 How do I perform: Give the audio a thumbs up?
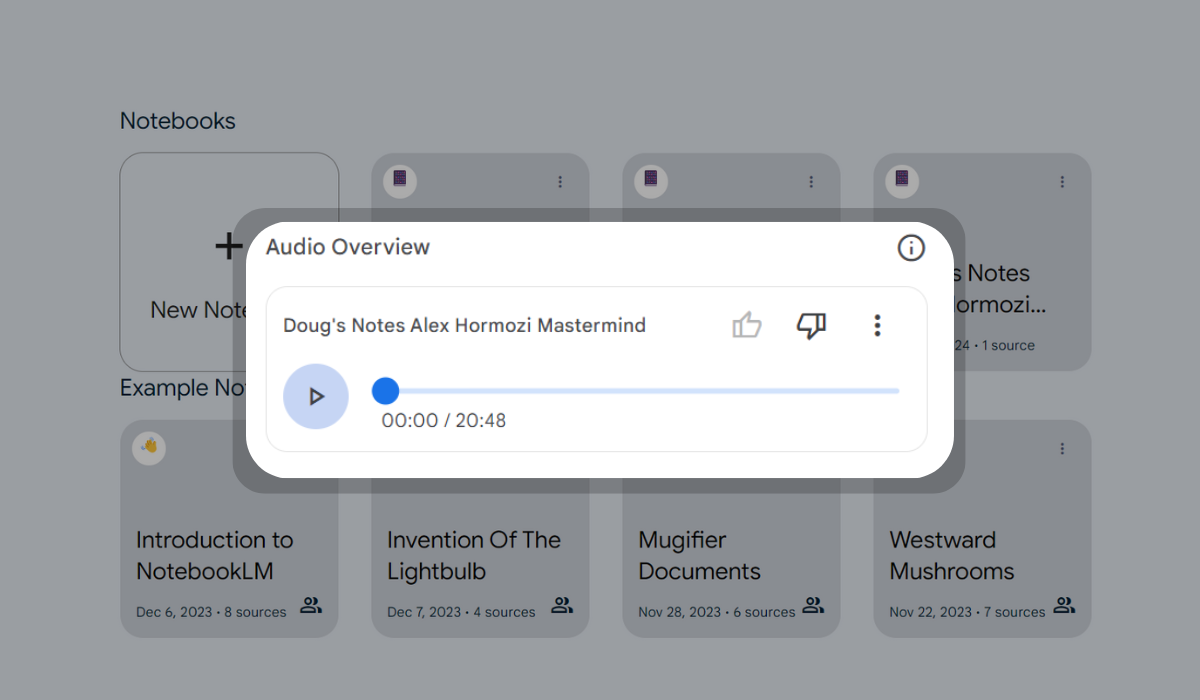747,325
